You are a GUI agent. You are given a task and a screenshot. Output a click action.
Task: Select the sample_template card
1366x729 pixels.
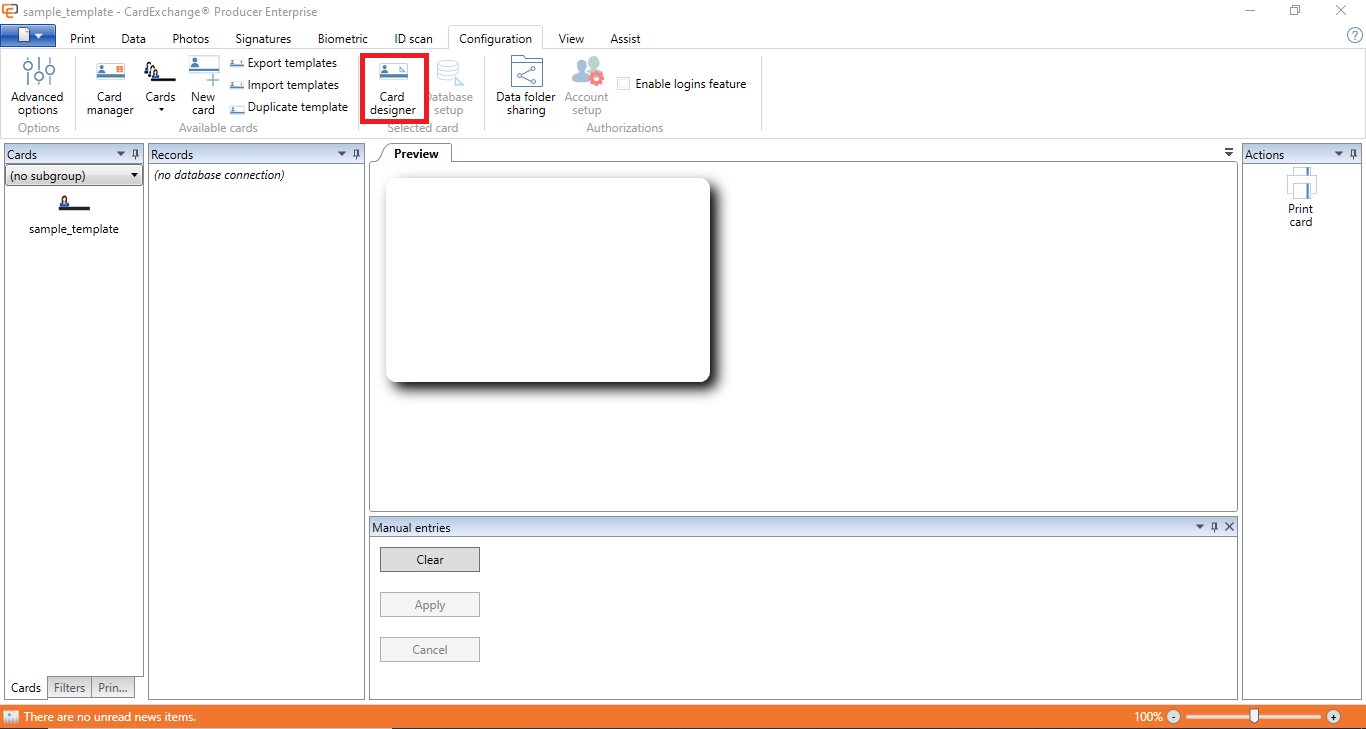pyautogui.click(x=74, y=214)
